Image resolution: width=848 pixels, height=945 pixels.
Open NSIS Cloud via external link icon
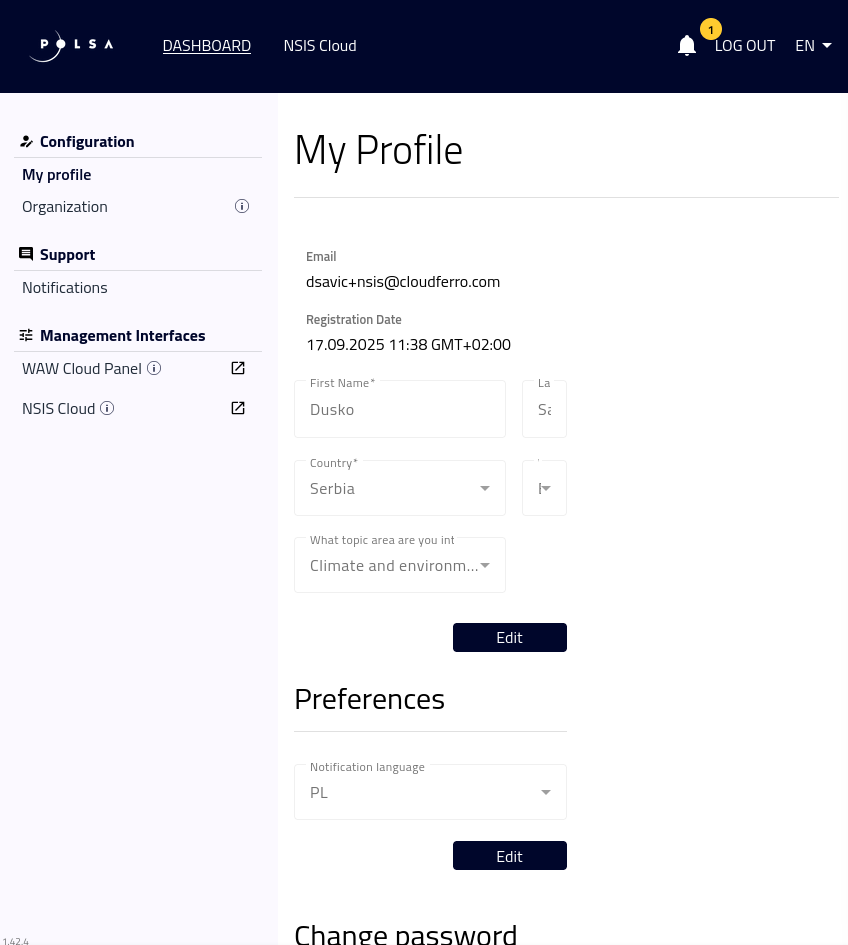pos(238,408)
